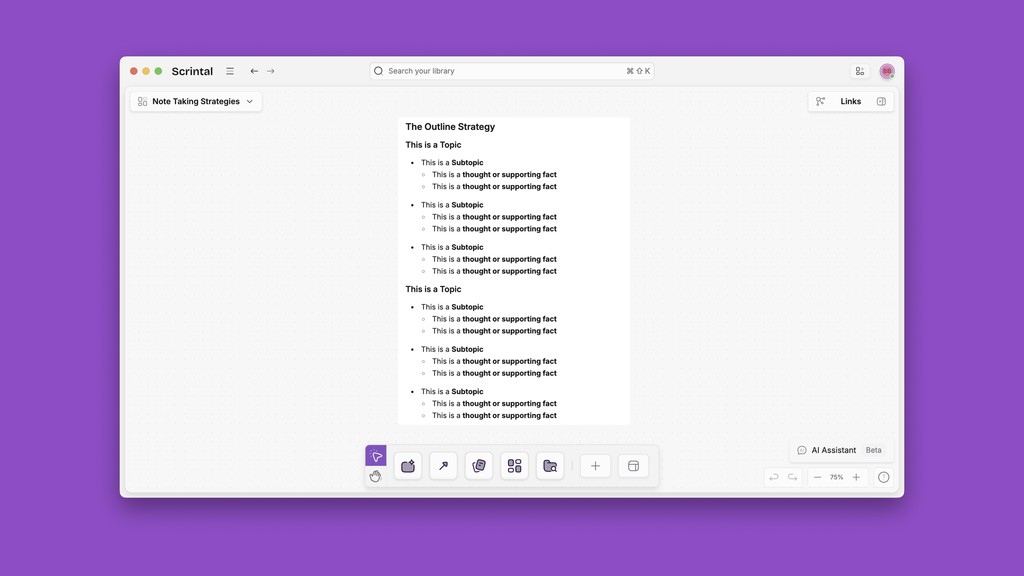Open the table layout tool
1024x576 pixels.
click(633, 465)
